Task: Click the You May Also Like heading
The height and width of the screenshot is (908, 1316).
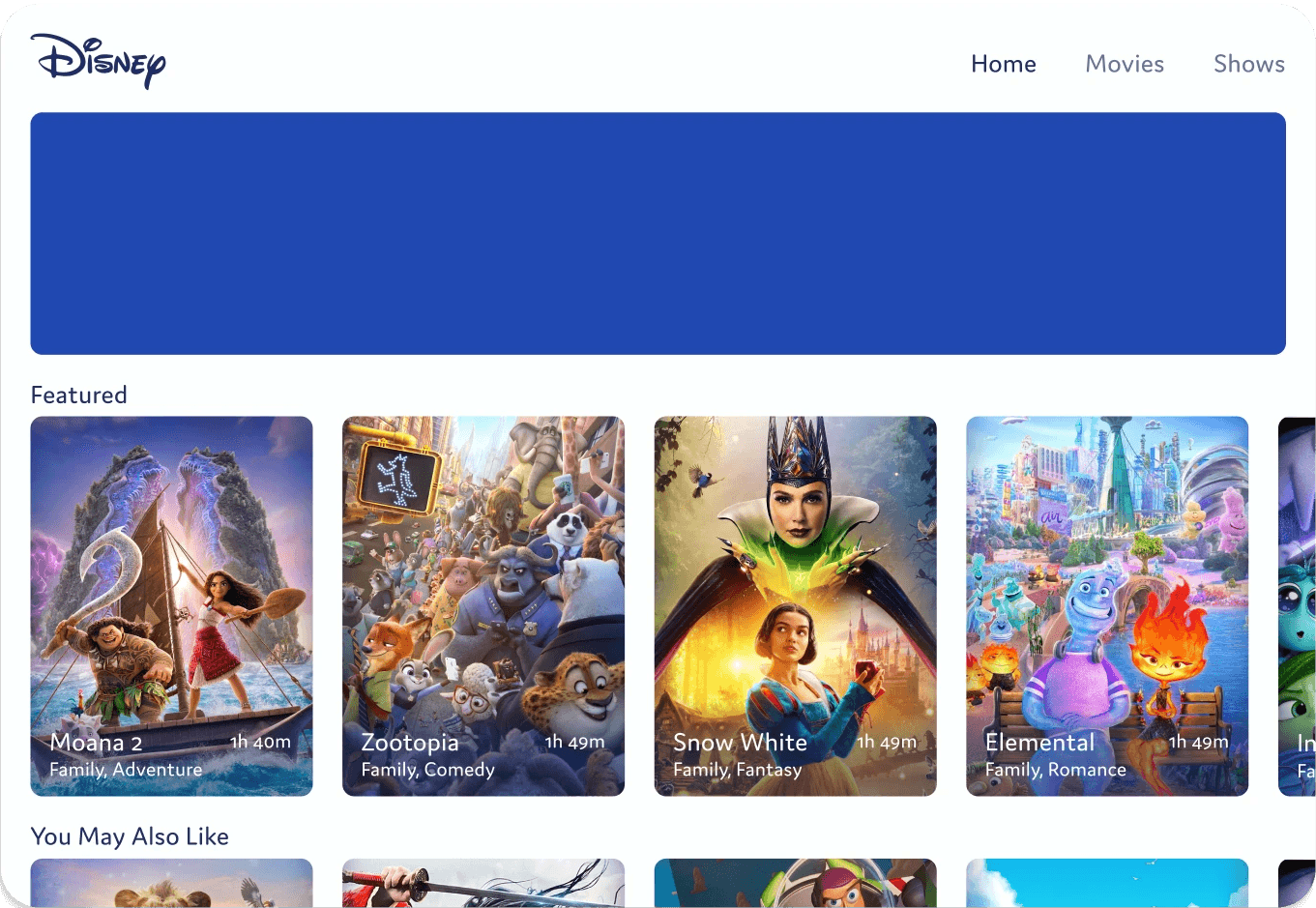Action: coord(130,836)
